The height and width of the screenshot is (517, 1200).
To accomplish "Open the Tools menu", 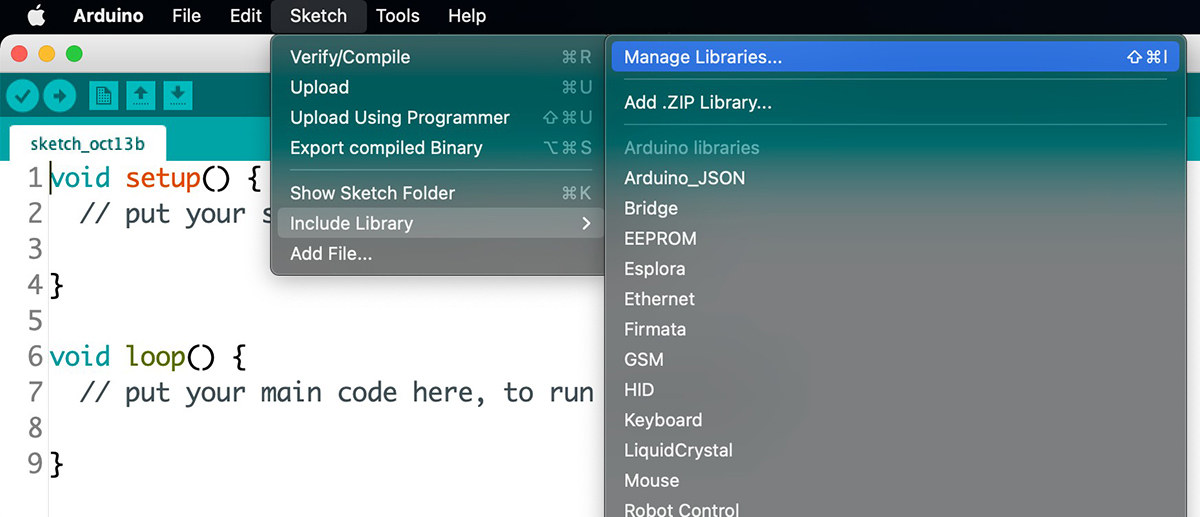I will point(398,16).
